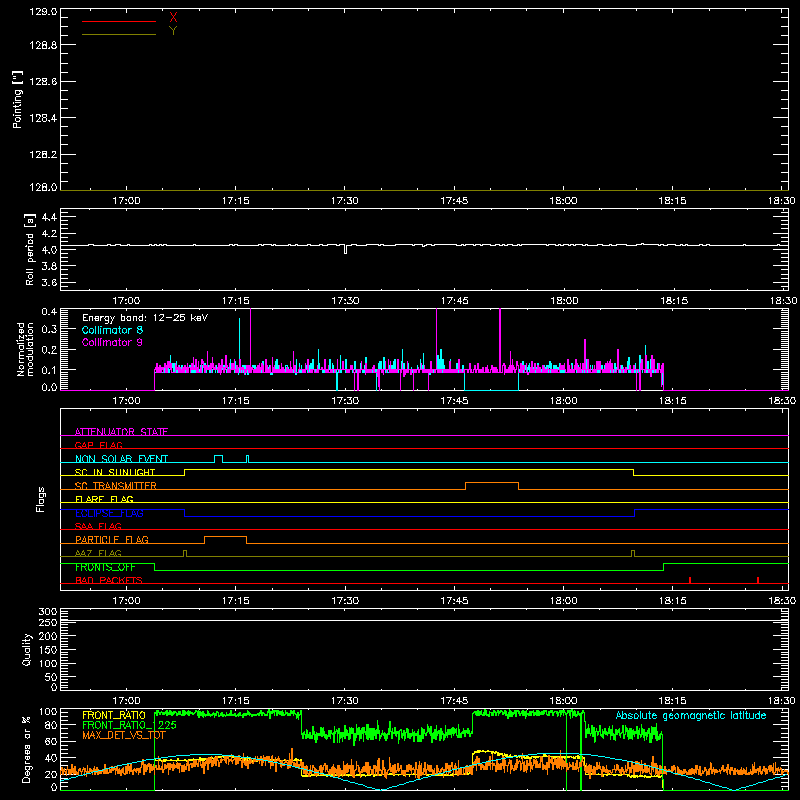Click the FRONT_RATIO_1225 legend entry
This screenshot has width=800, height=800.
[129, 726]
